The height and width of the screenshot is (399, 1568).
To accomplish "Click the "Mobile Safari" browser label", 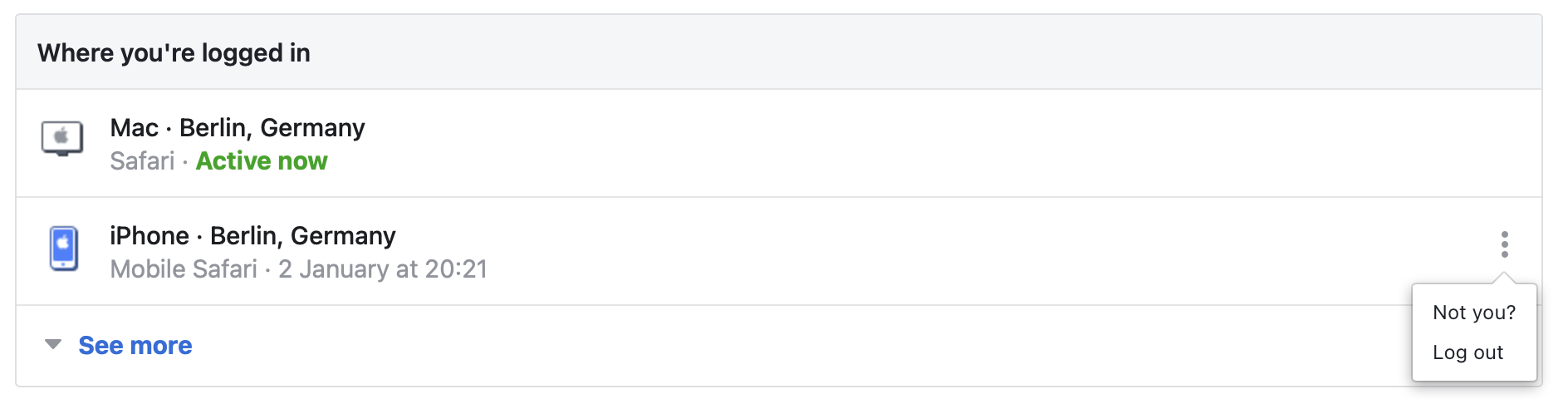I will 184,269.
